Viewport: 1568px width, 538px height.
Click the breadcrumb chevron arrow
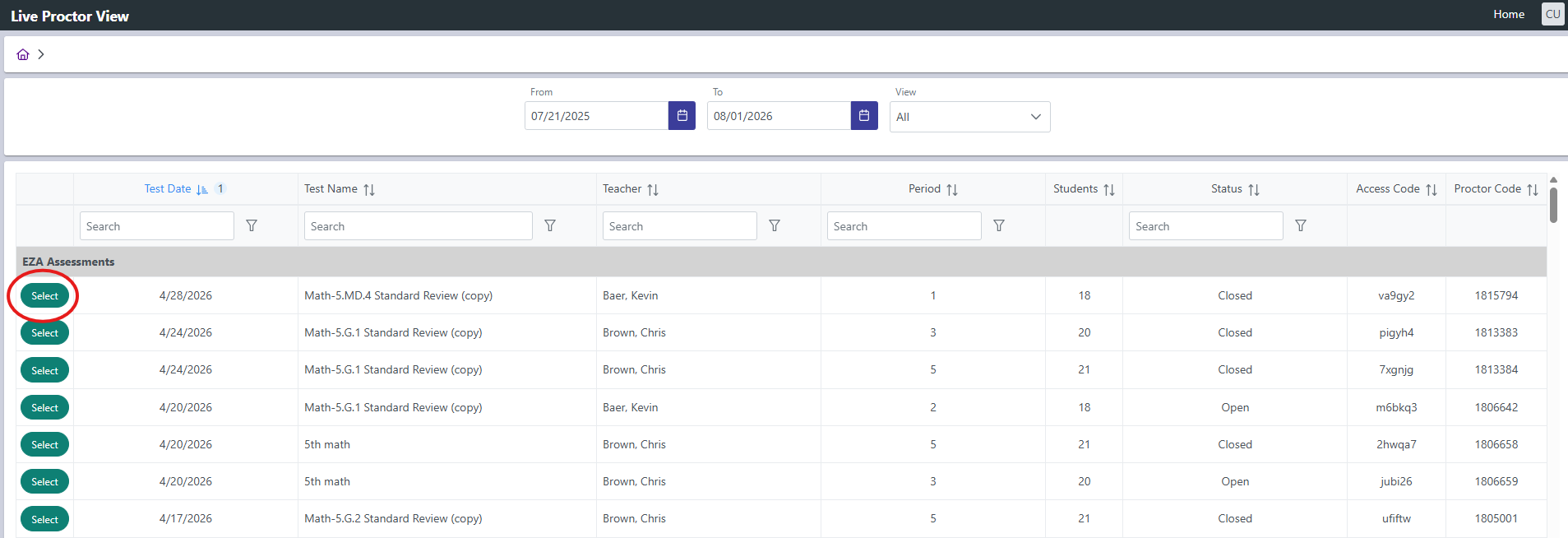click(41, 54)
